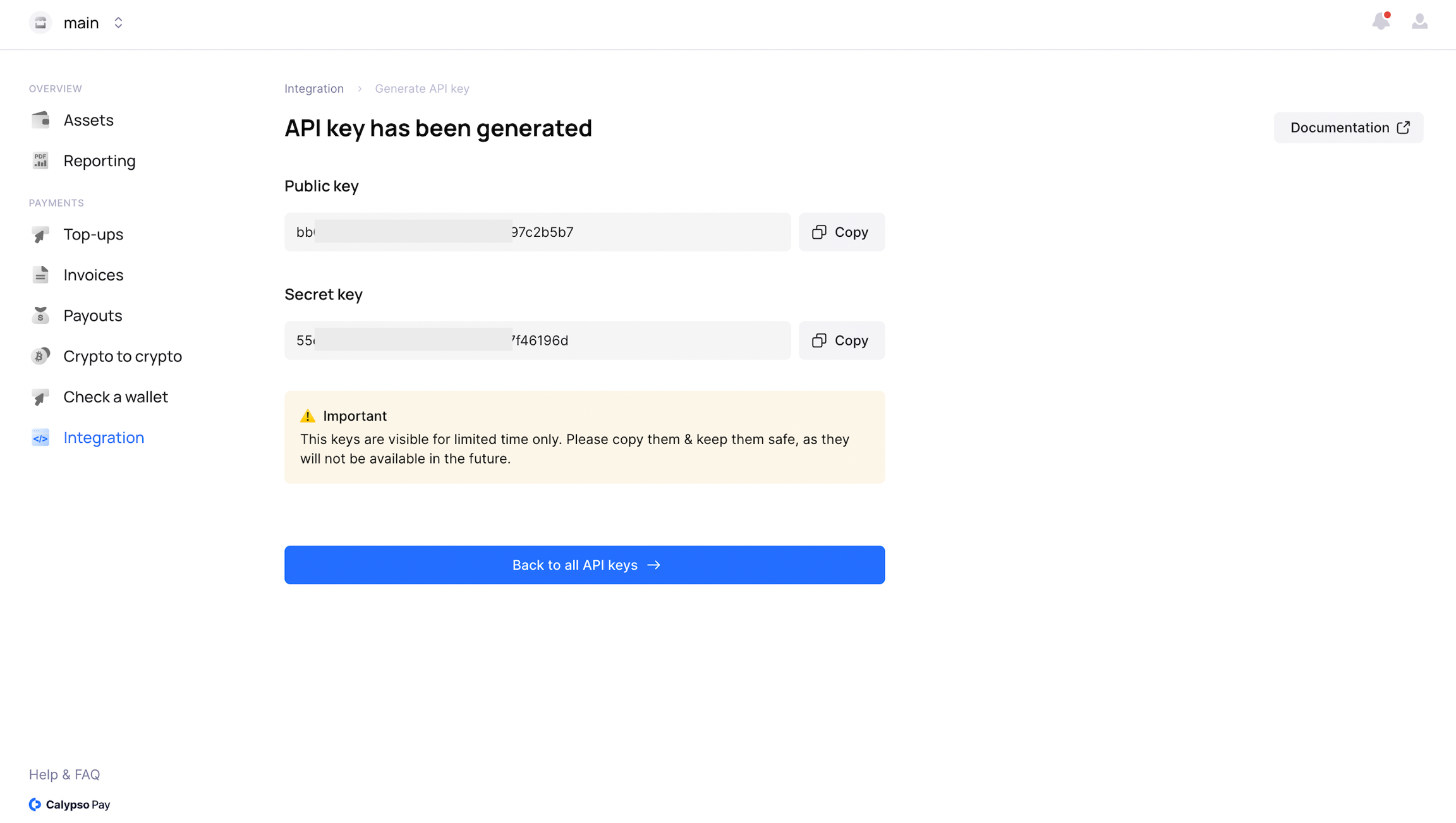This screenshot has width=1456, height=823.
Task: Click the Invoices document icon
Action: tap(40, 275)
